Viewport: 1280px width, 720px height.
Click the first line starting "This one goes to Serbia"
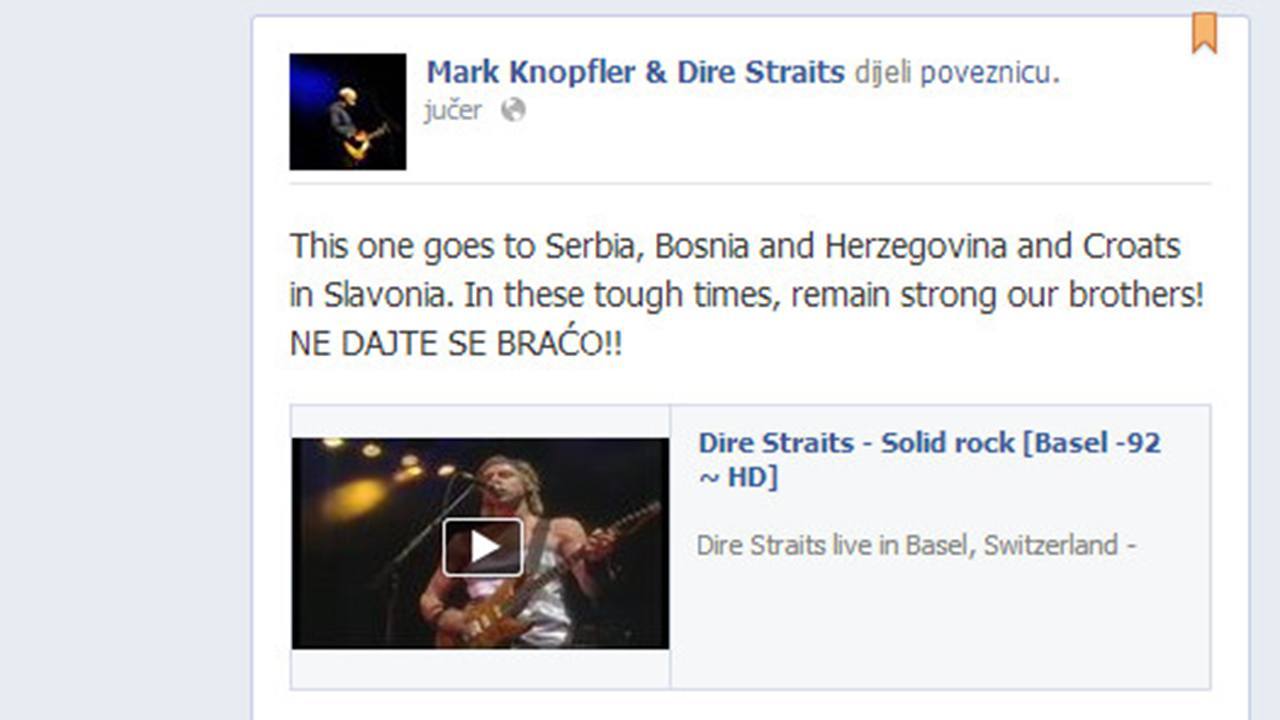(735, 246)
